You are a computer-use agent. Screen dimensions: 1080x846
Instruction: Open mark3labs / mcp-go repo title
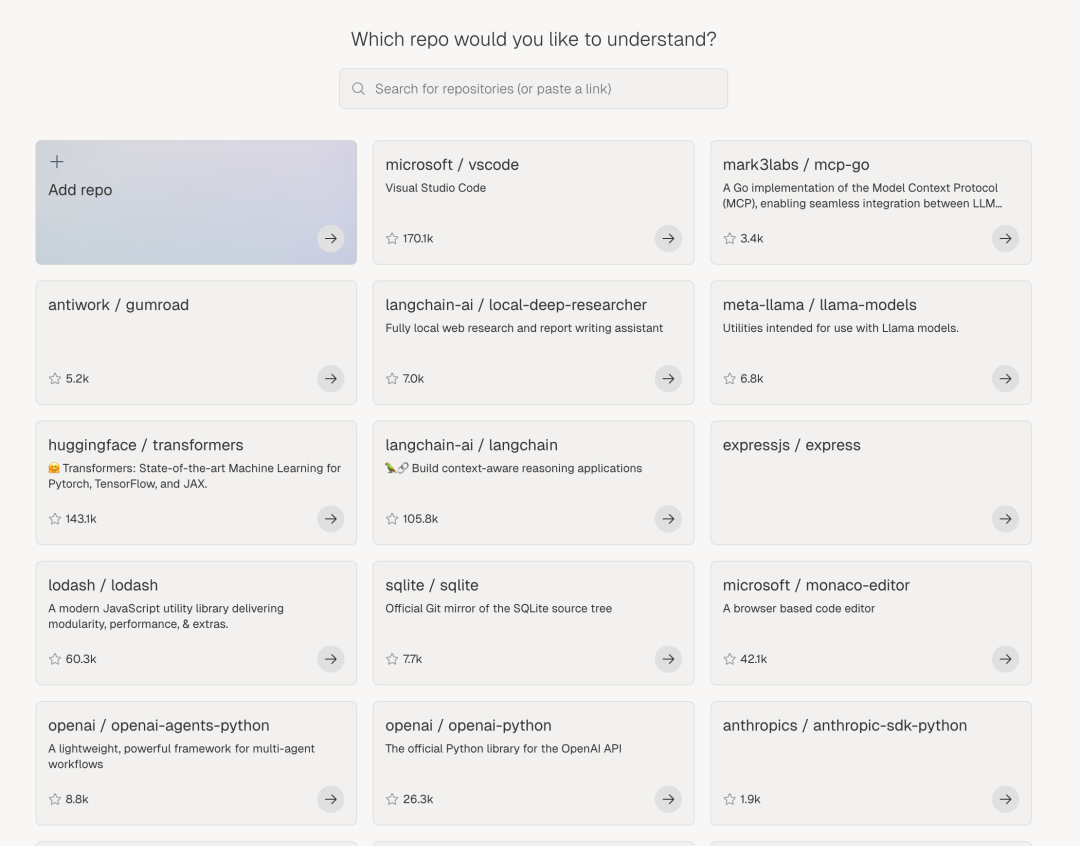(x=796, y=165)
